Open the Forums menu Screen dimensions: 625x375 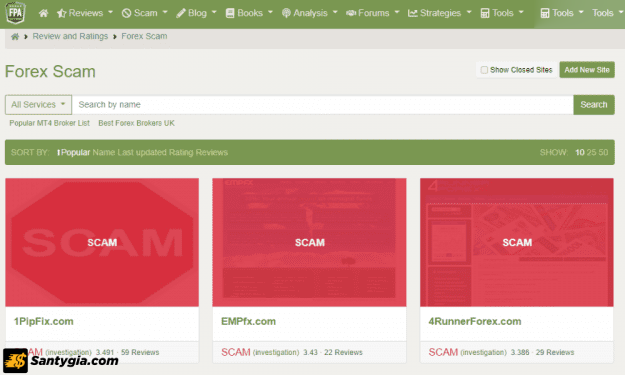pyautogui.click(x=373, y=13)
